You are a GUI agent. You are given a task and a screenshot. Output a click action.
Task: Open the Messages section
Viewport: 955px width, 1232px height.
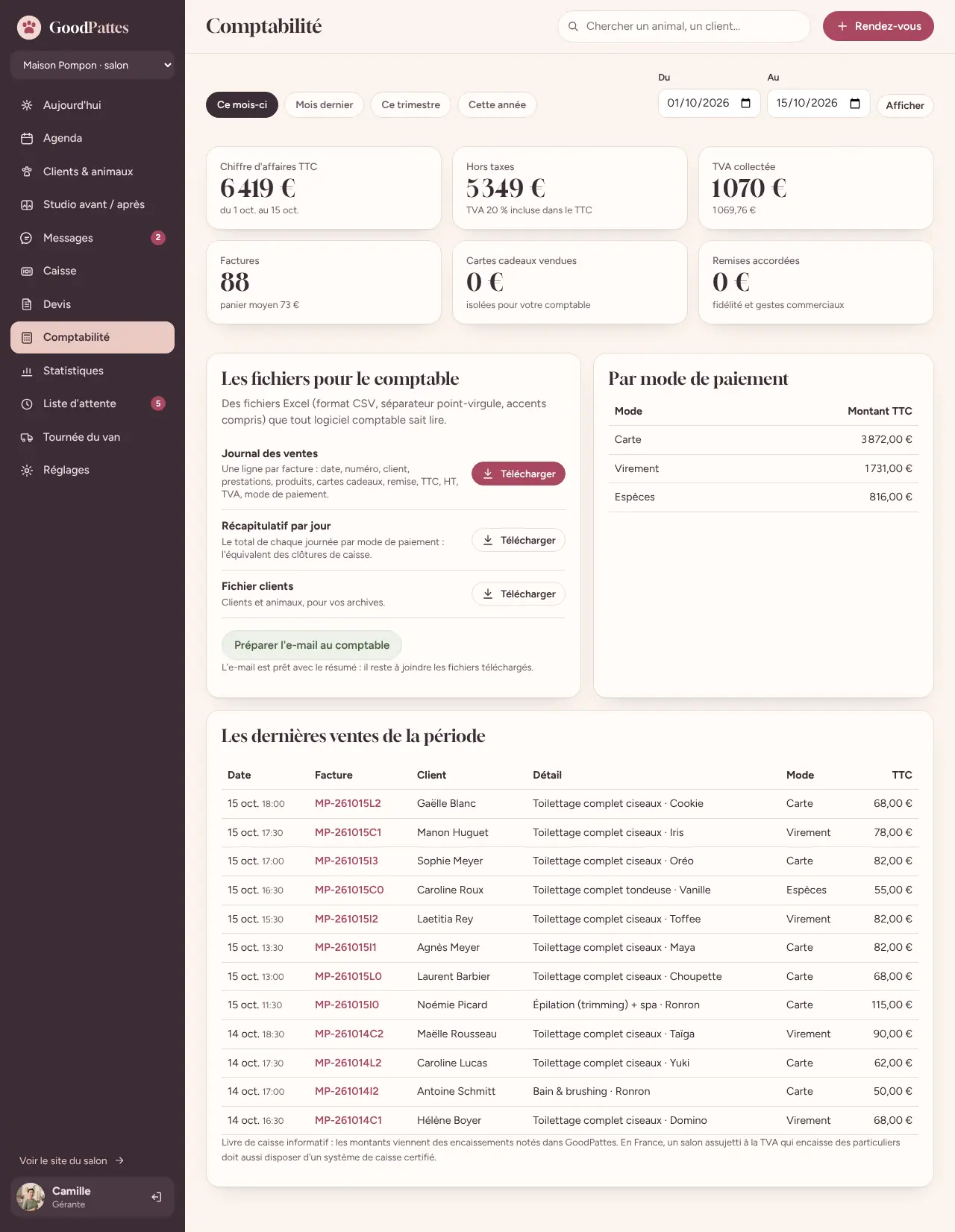click(x=93, y=238)
